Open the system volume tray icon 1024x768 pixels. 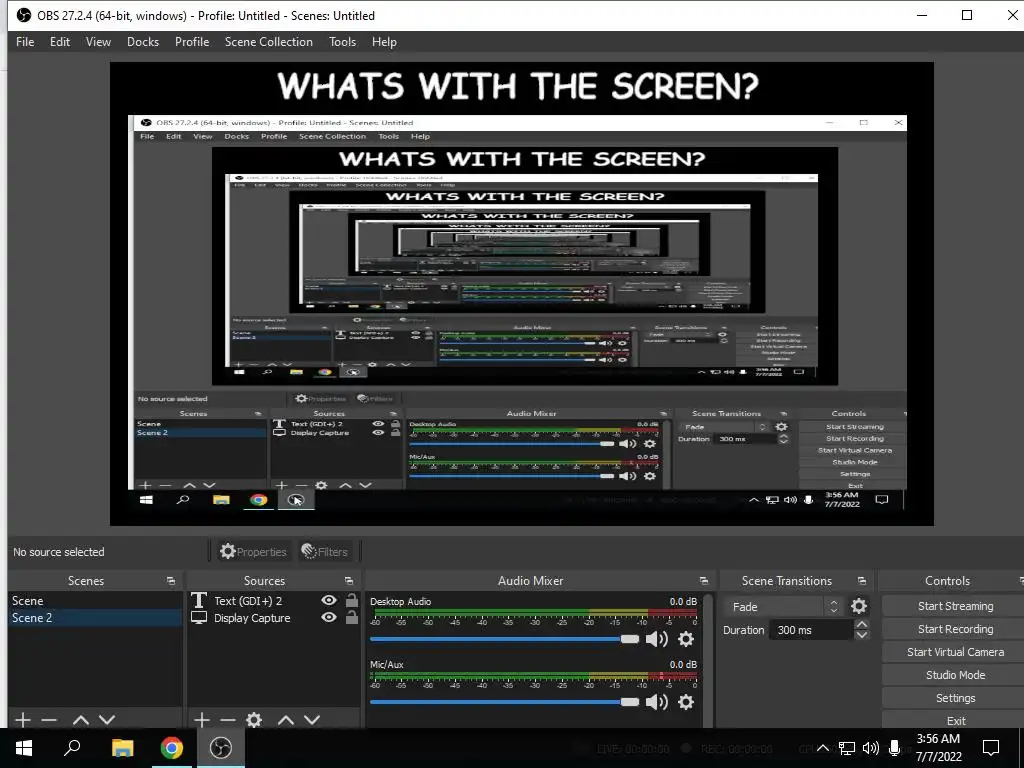[871, 748]
